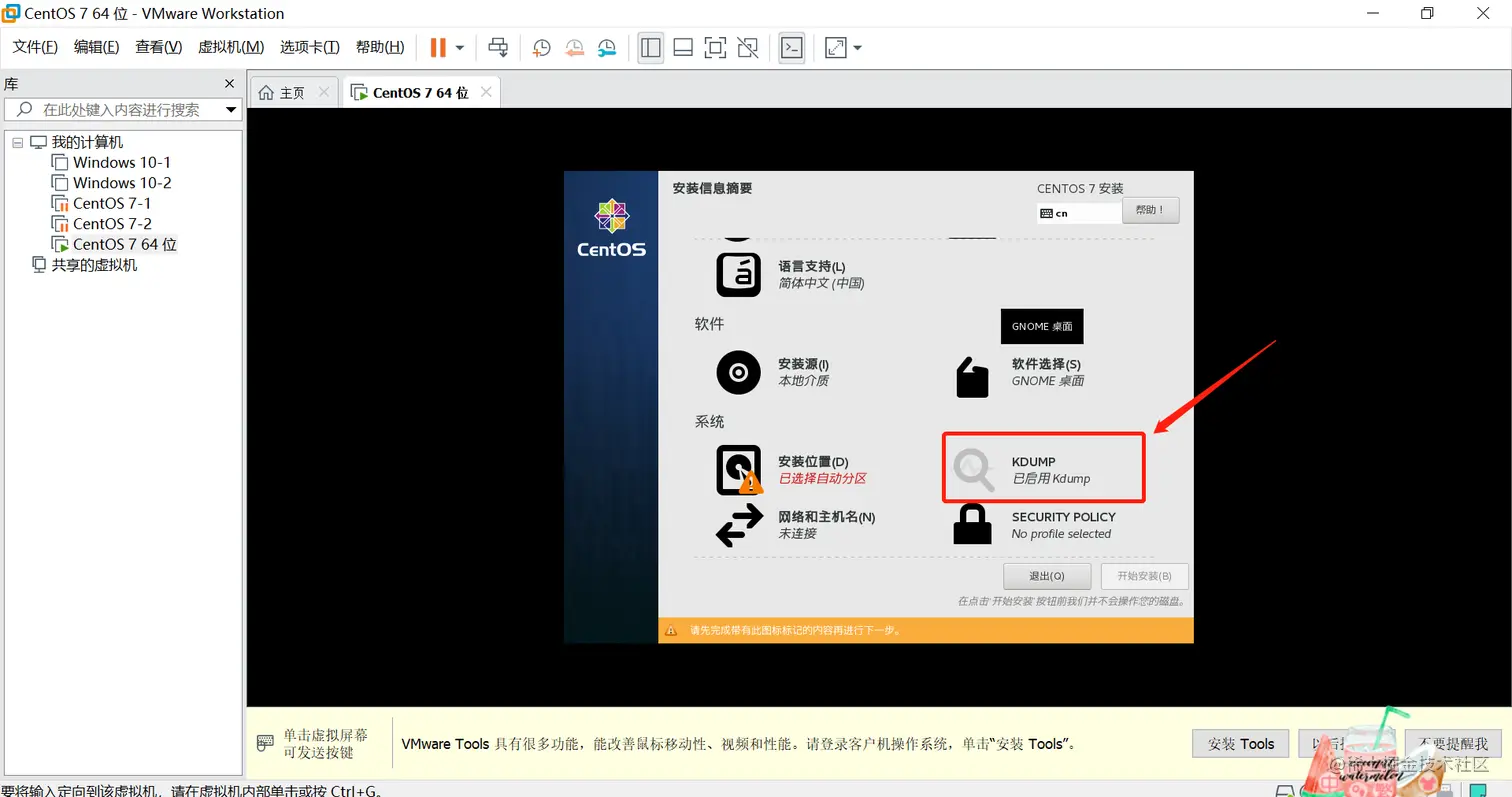
Task: Click the 安装信息摘要 heading text
Action: click(x=712, y=188)
